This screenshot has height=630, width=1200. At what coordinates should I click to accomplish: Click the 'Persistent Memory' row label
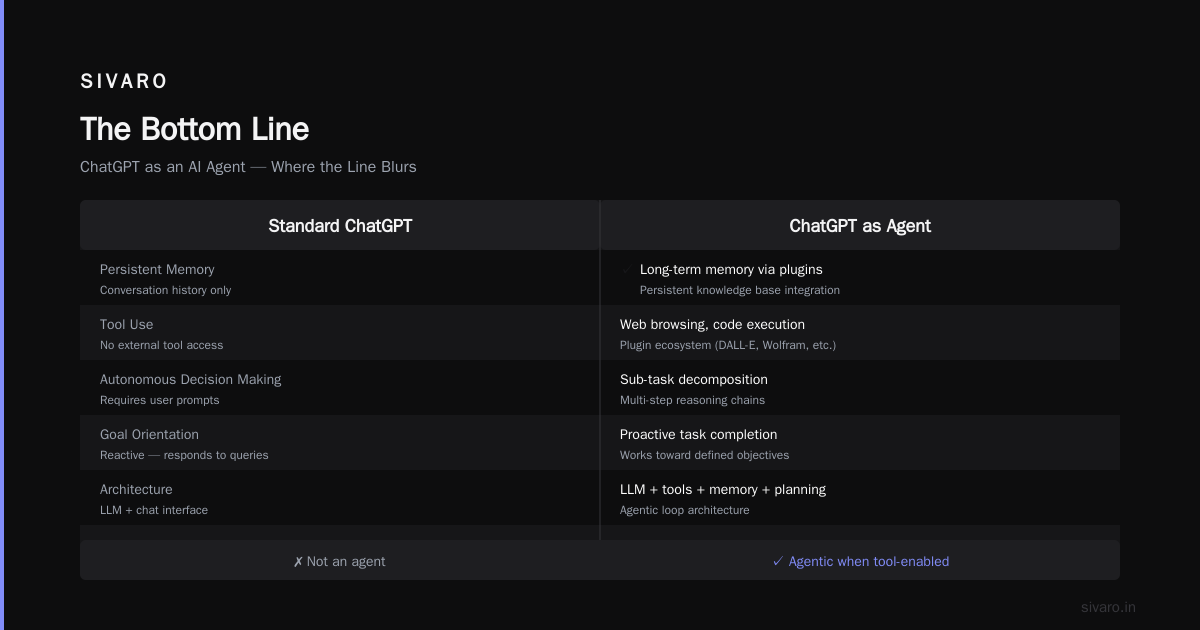click(x=157, y=270)
